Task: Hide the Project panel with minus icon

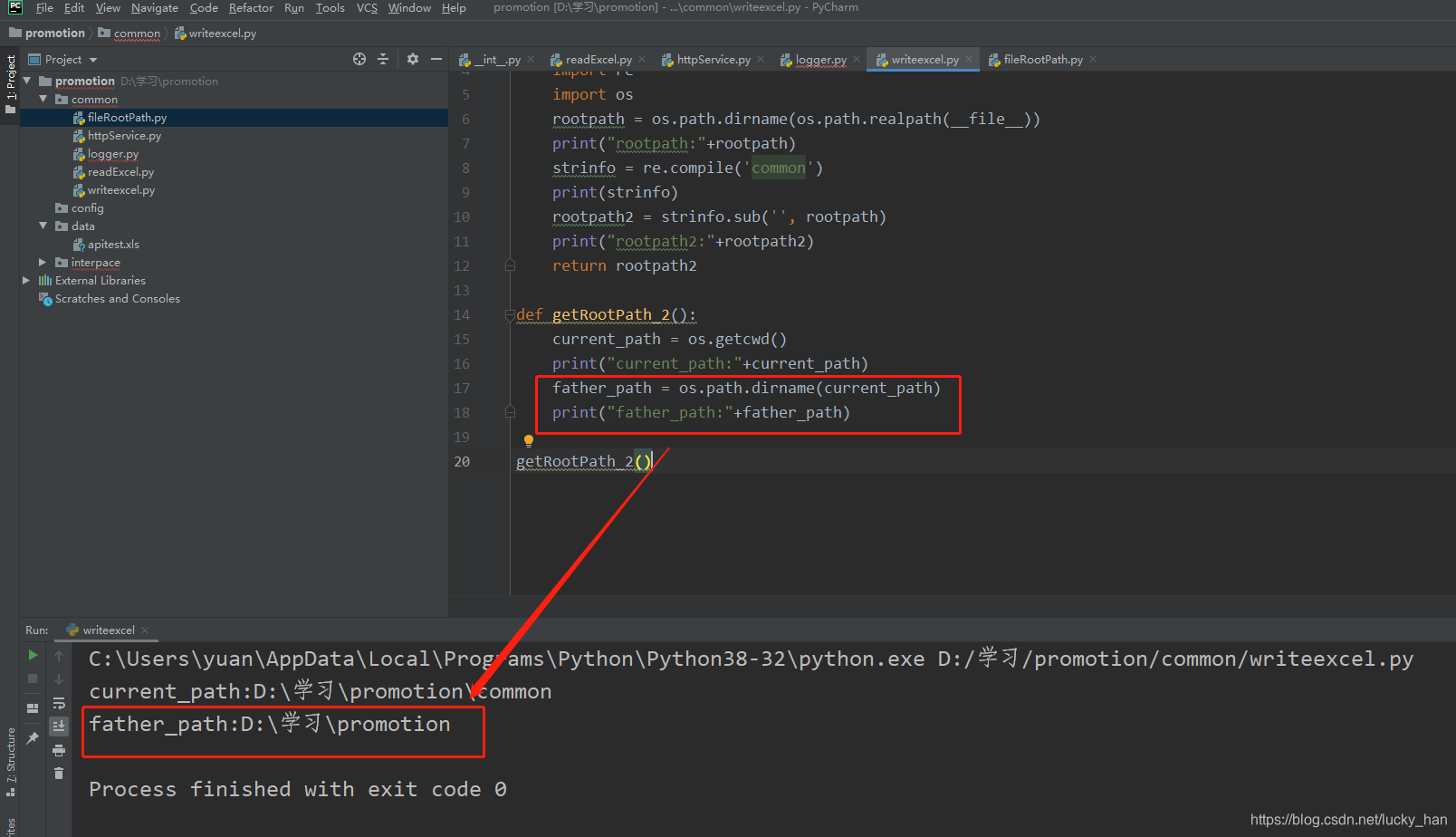Action: (x=436, y=59)
